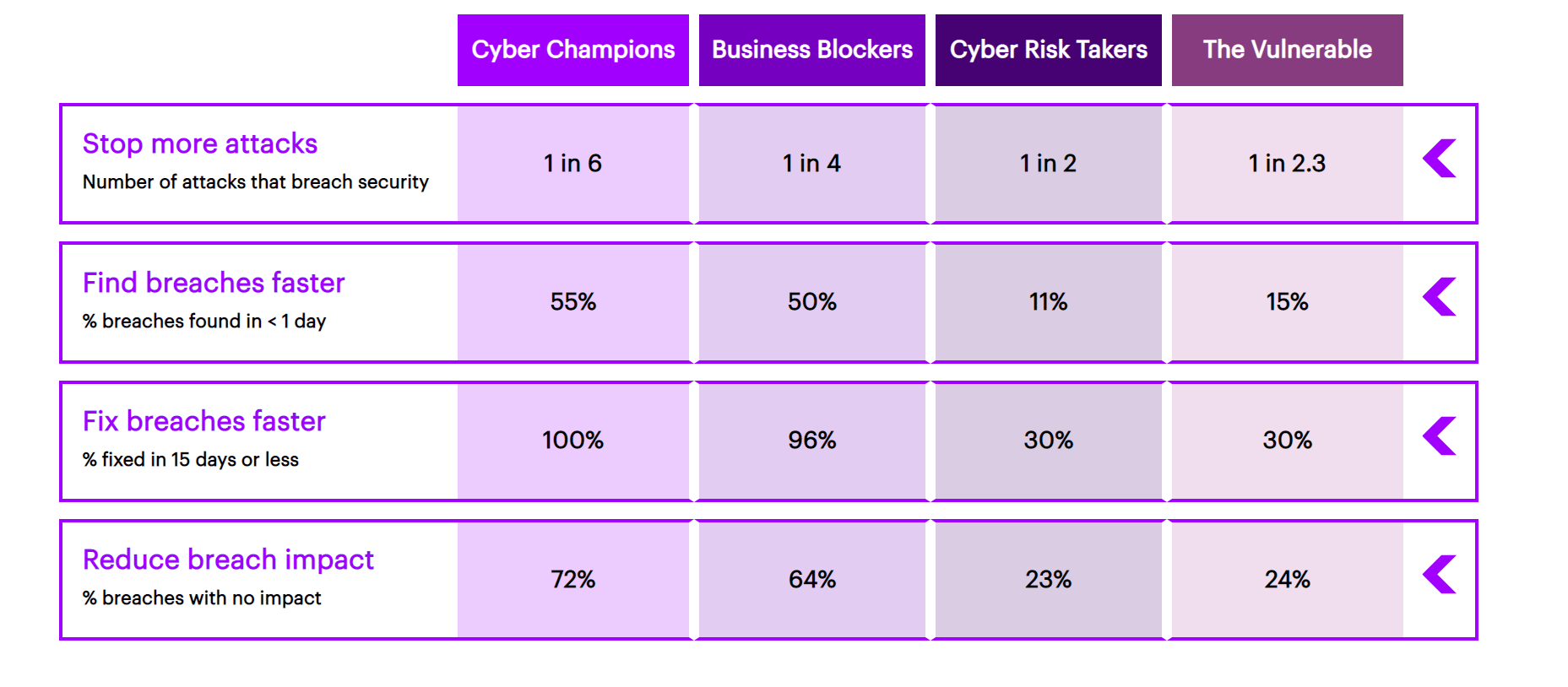
Task: Click the chevron in Stop more attacks row
Action: tap(1440, 159)
